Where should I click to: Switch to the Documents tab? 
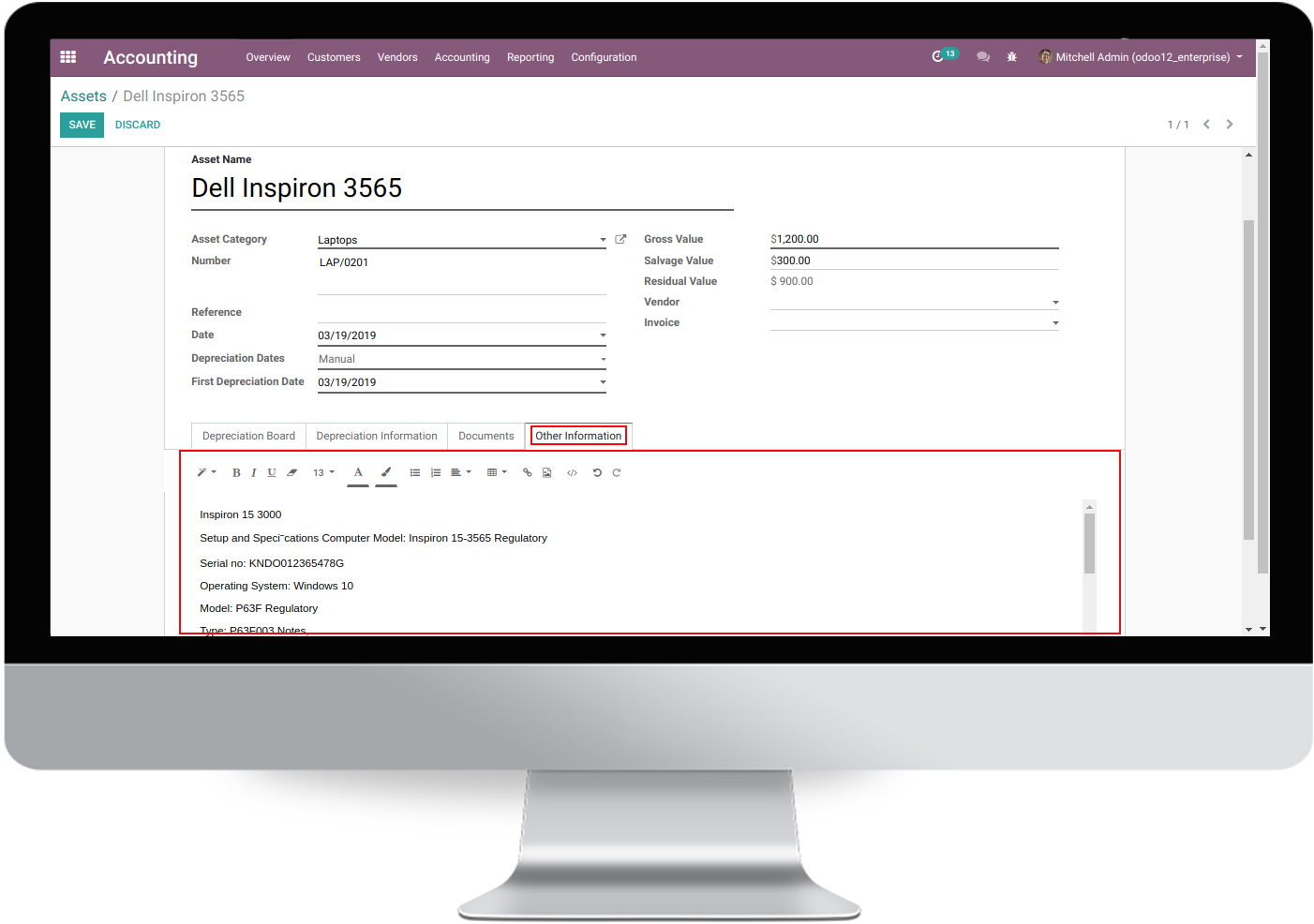coord(486,437)
